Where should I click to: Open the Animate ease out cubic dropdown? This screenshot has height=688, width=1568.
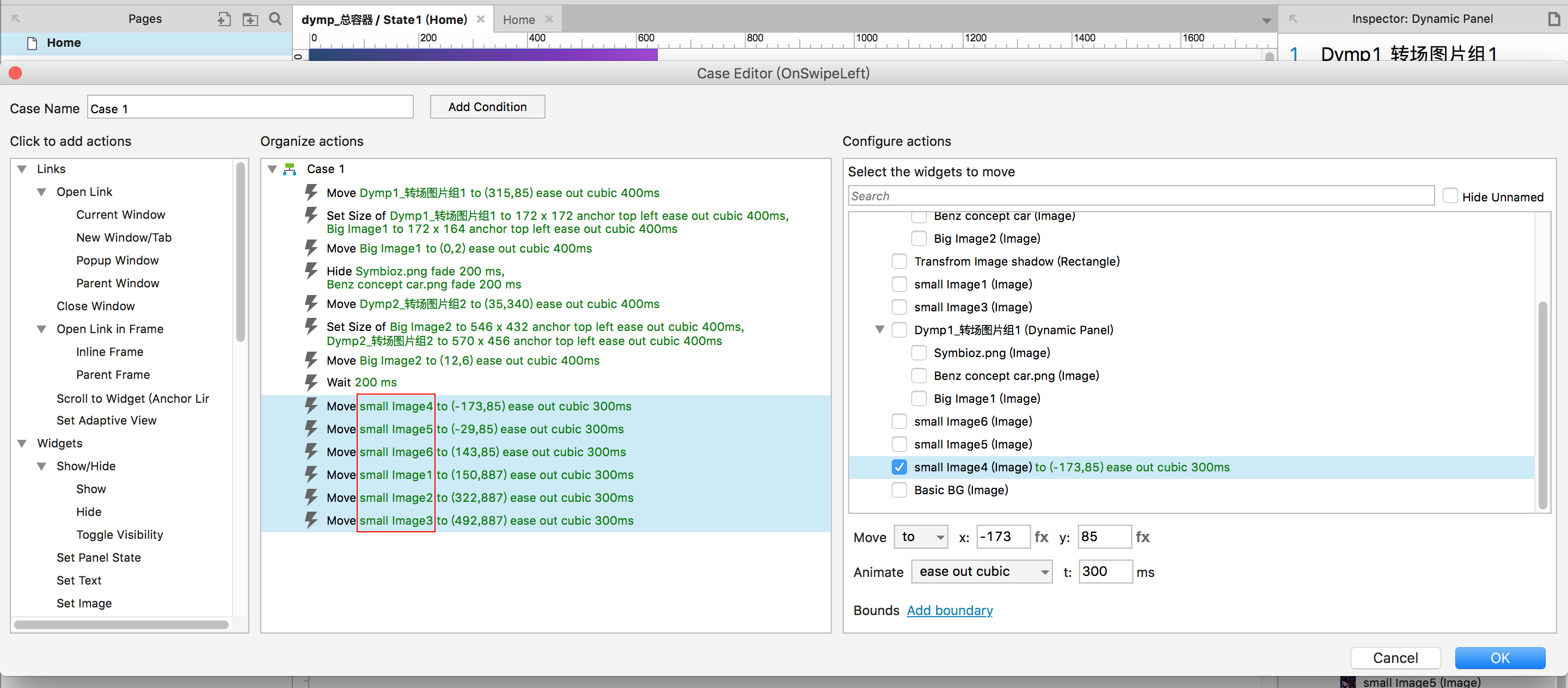[x=981, y=572]
